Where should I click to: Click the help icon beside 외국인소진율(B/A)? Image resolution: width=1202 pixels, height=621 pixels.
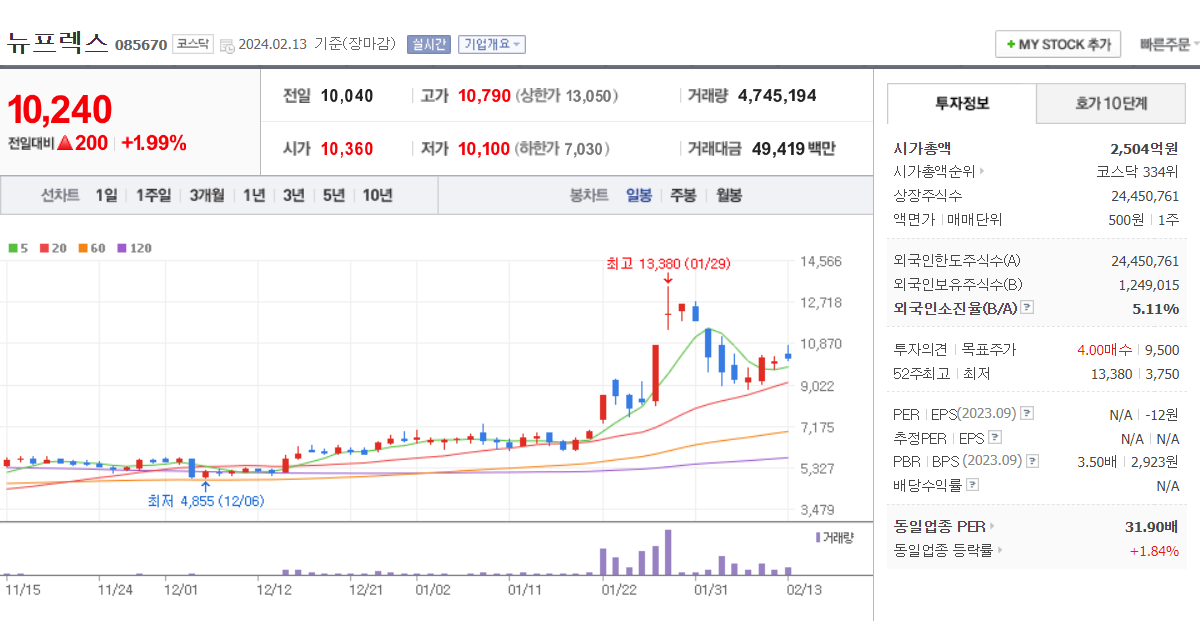tap(1027, 308)
